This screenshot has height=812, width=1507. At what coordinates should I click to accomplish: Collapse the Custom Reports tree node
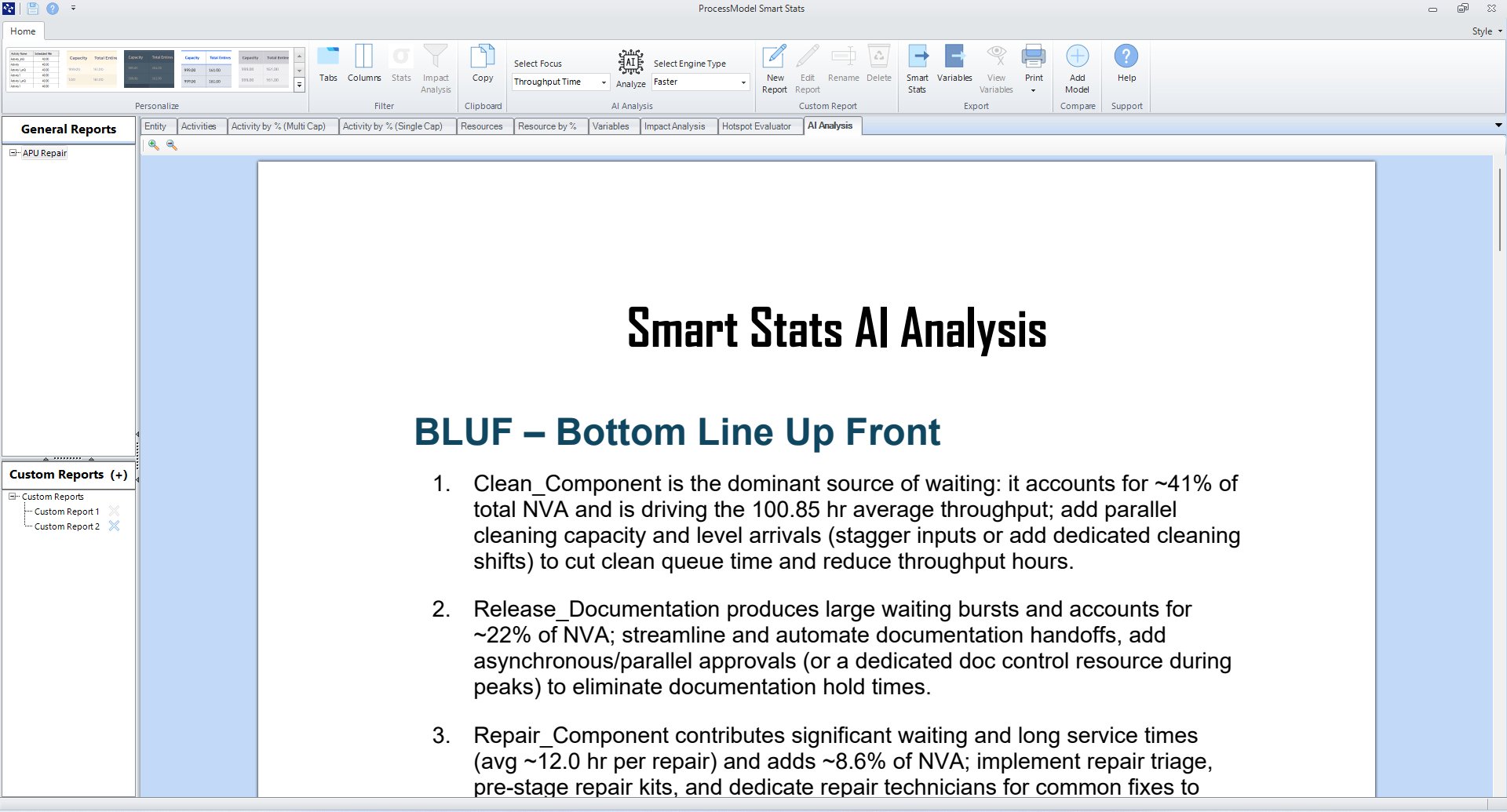click(13, 497)
